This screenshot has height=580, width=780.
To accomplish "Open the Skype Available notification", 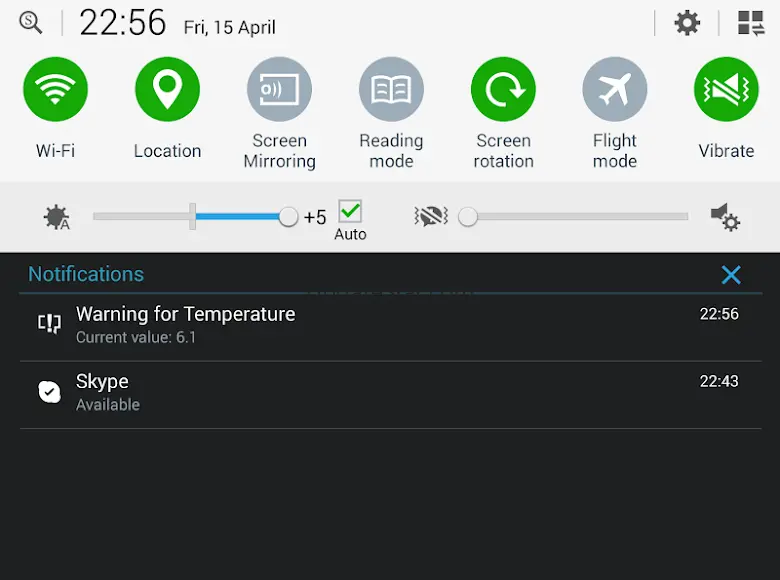I will [x=390, y=394].
